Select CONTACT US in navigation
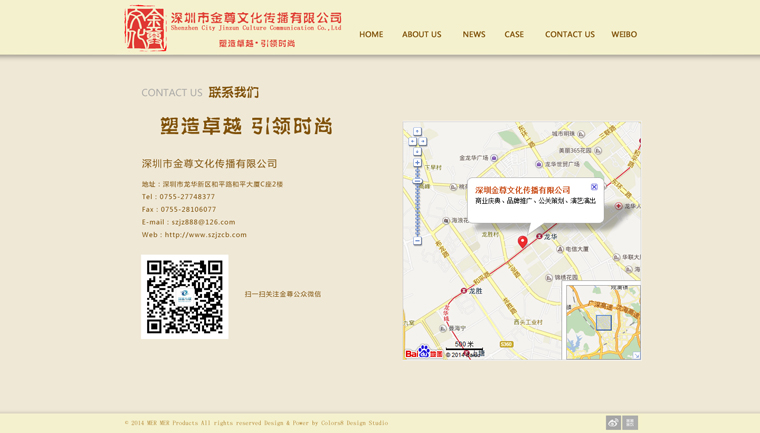 pyautogui.click(x=570, y=34)
